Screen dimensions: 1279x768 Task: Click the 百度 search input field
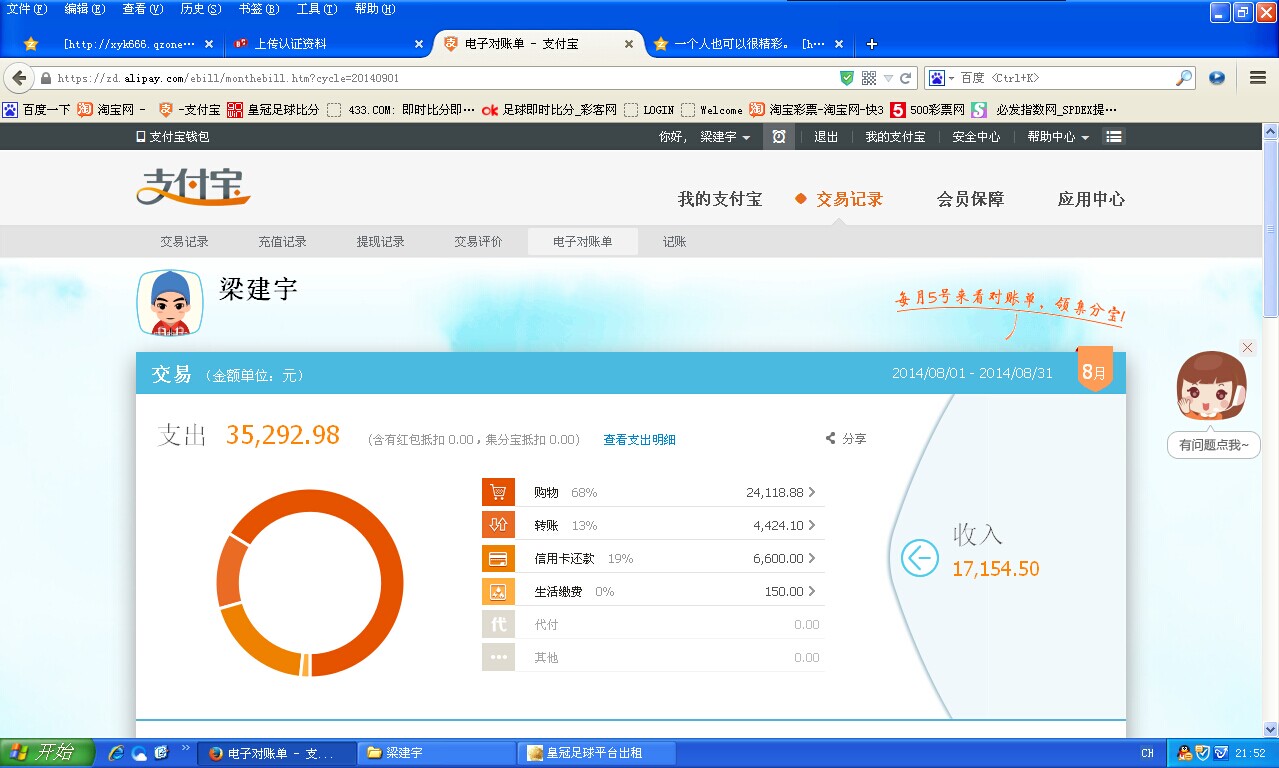pyautogui.click(x=1065, y=78)
